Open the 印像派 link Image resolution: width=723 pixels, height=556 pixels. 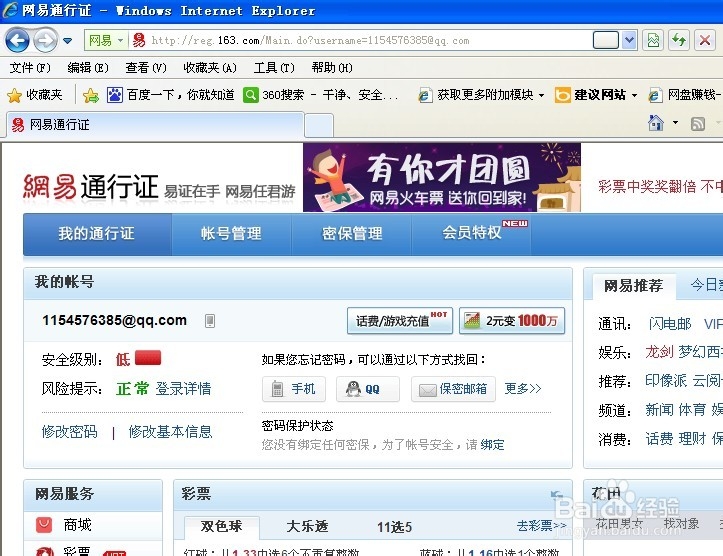[x=666, y=381]
